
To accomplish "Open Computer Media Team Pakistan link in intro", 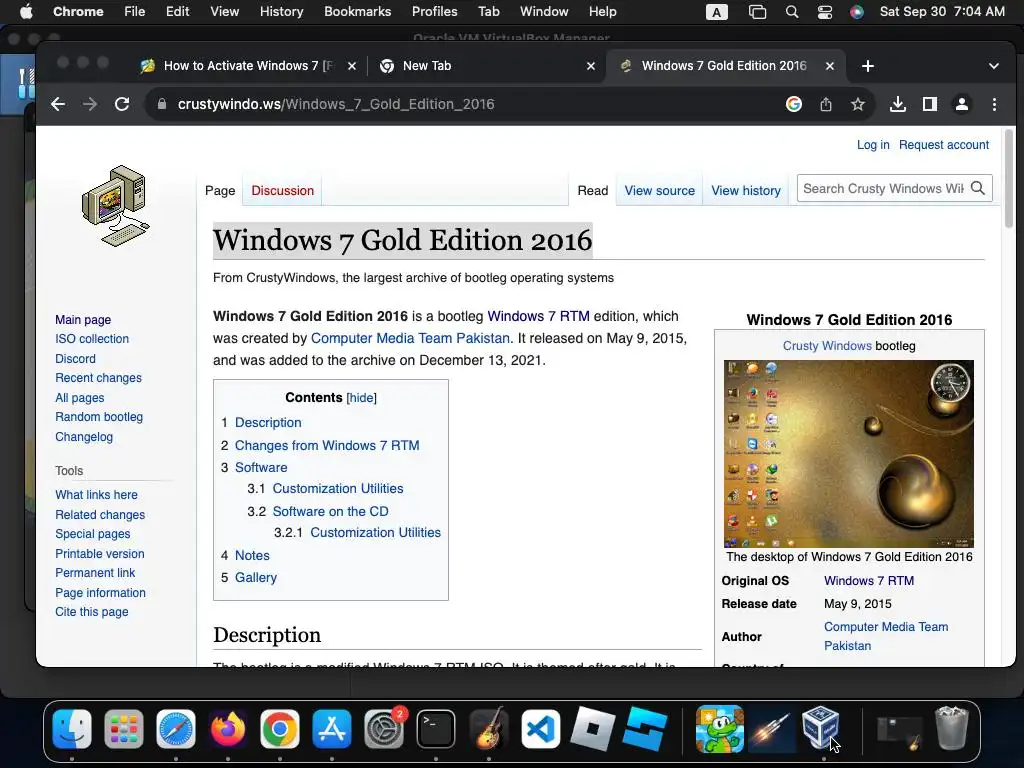I will click(x=410, y=338).
